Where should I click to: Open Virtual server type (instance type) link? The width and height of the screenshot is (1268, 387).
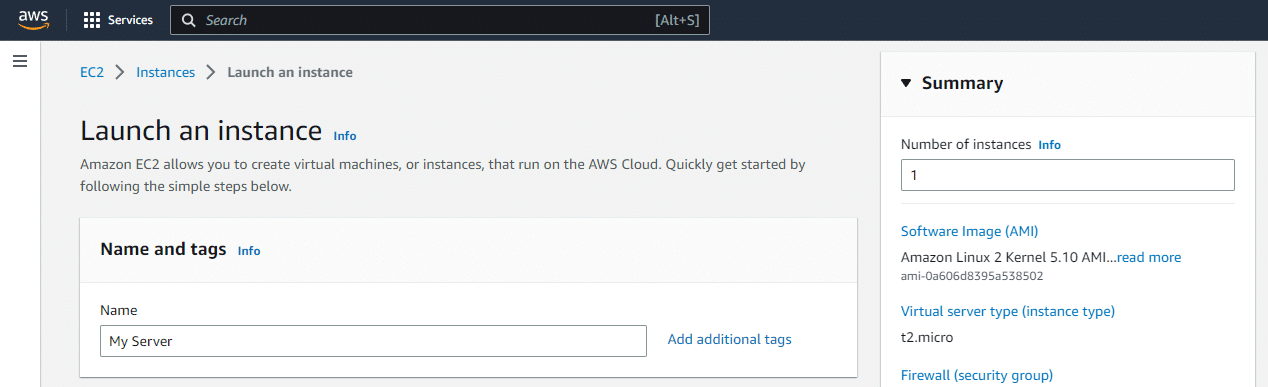1007,311
